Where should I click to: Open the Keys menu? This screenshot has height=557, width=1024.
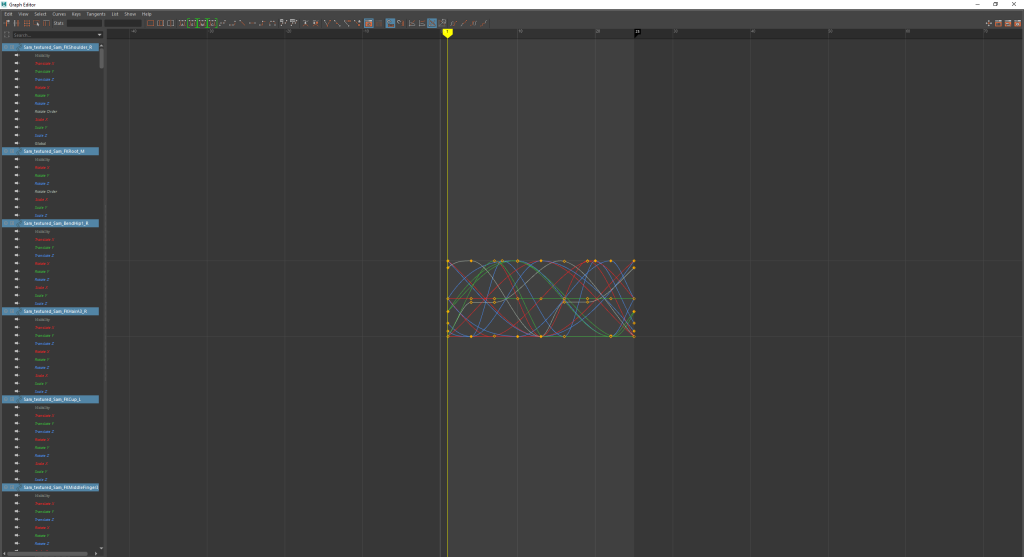tap(76, 14)
